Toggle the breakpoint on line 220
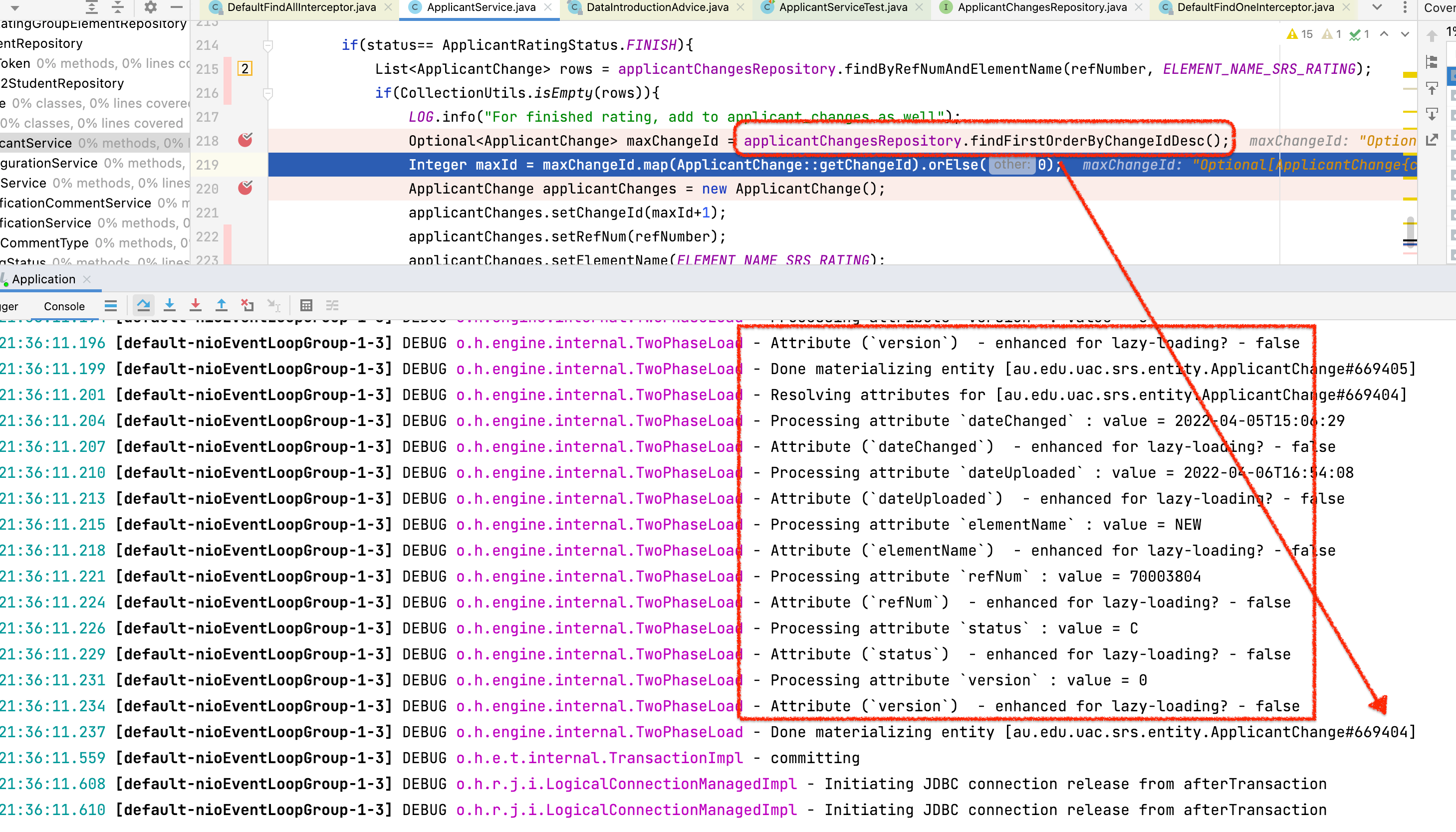The height and width of the screenshot is (832, 1456). [x=245, y=188]
